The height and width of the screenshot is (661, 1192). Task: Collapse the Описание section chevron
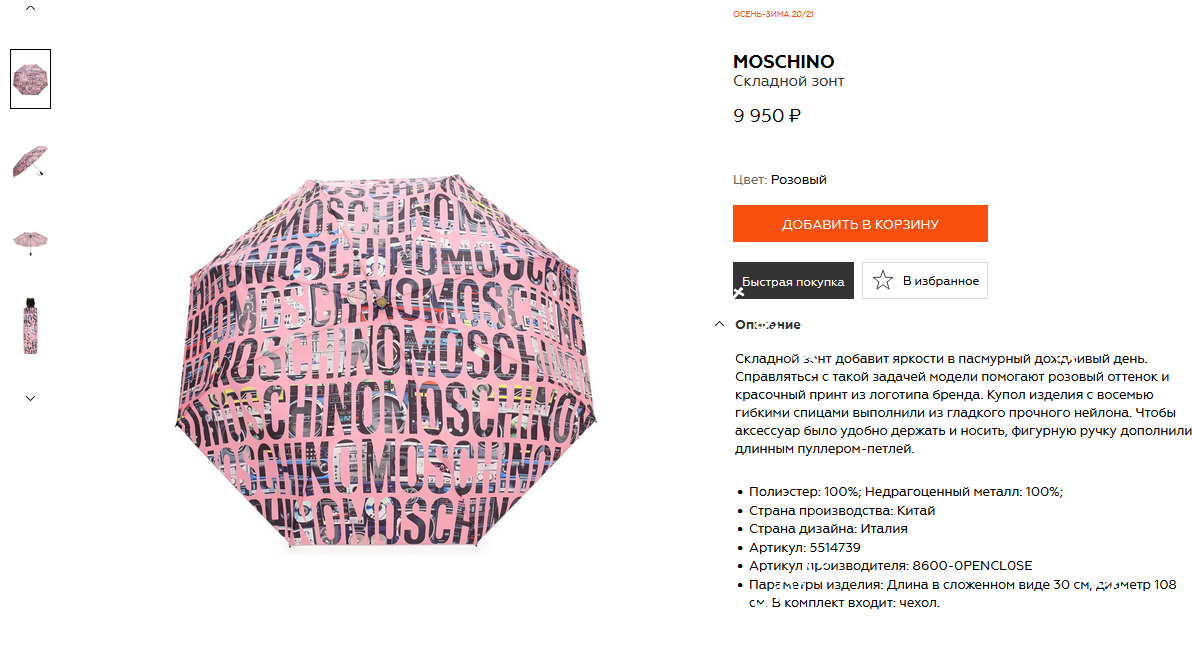tap(719, 324)
